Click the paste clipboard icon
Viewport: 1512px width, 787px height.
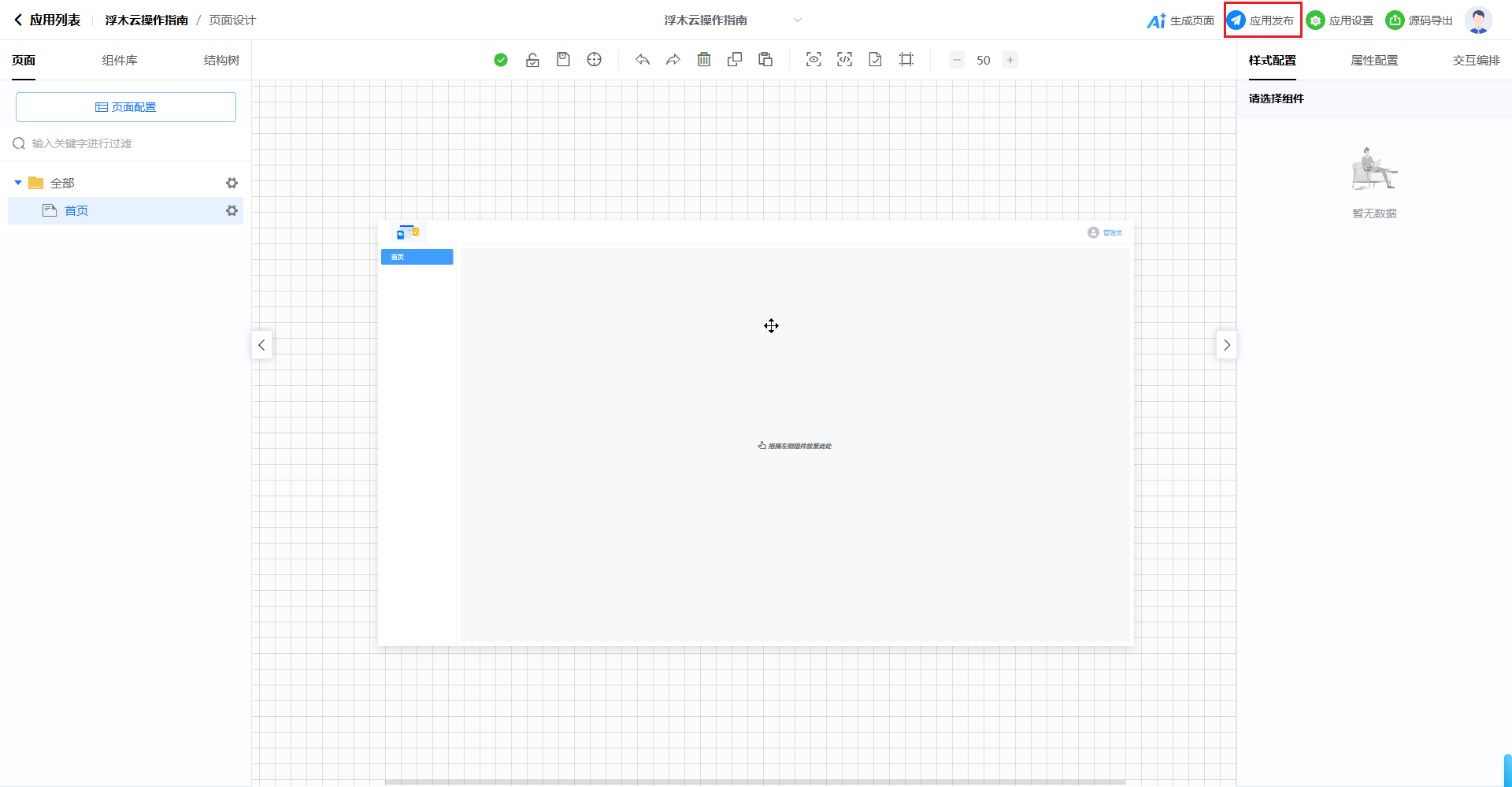click(x=765, y=60)
